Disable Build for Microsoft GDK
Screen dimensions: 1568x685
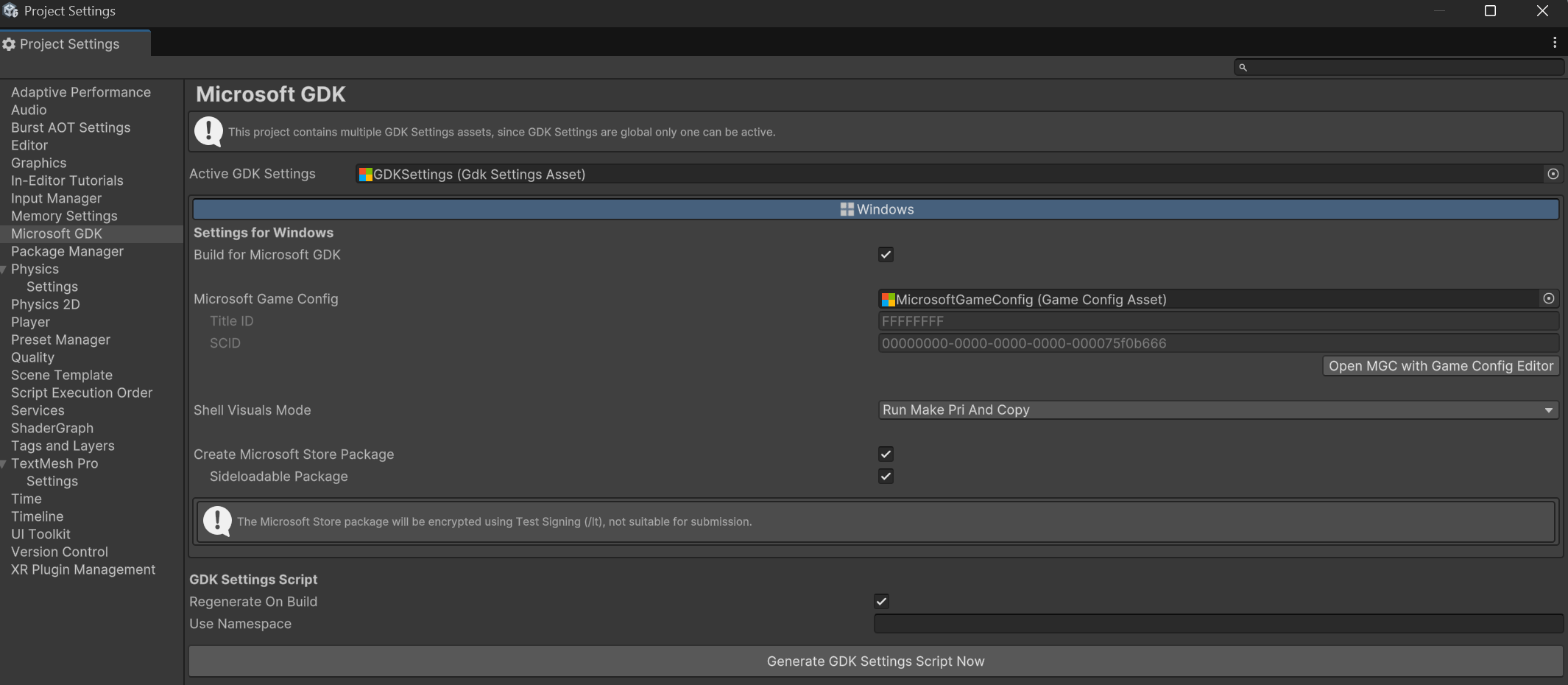pyautogui.click(x=886, y=254)
